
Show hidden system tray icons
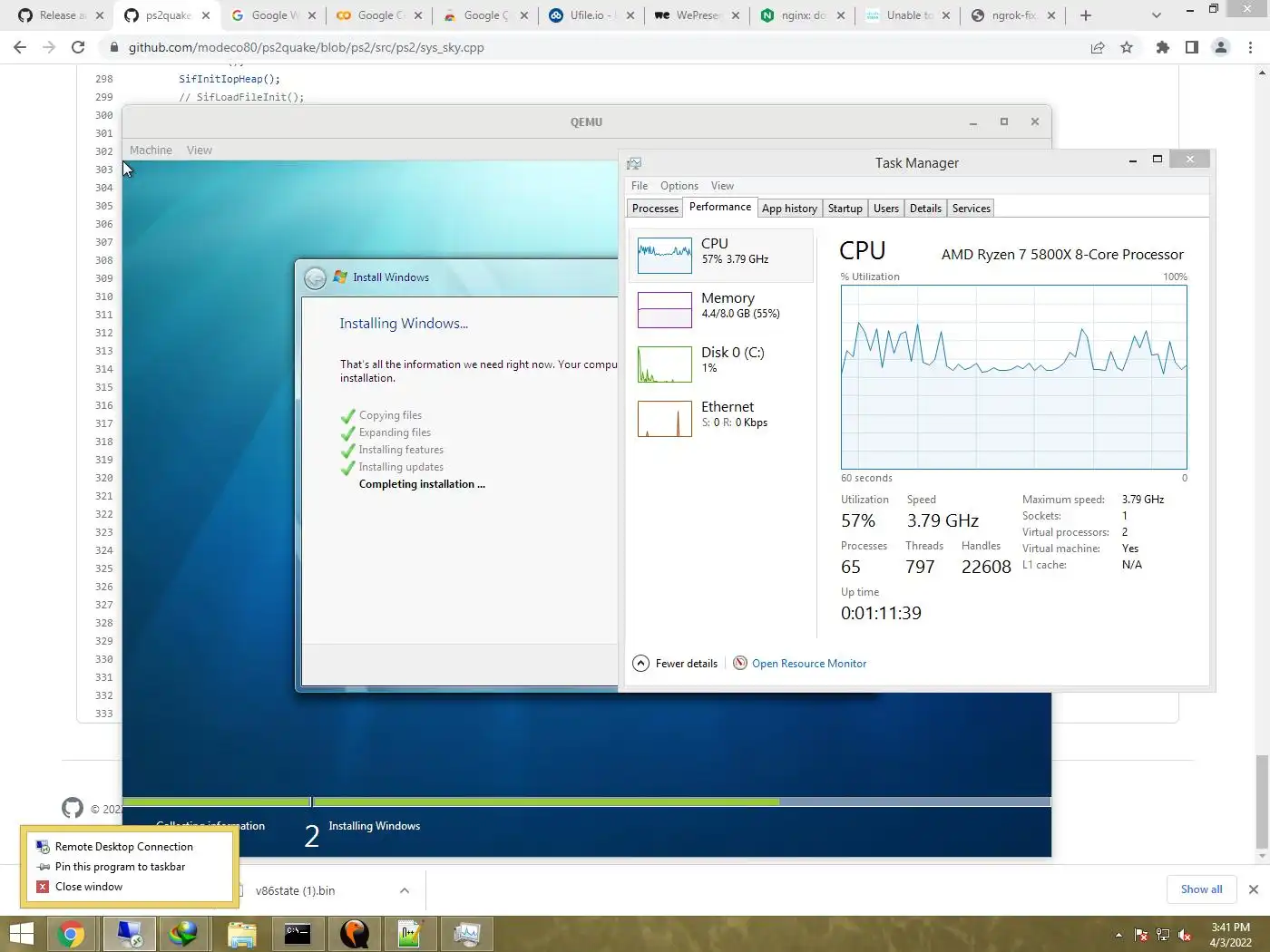tap(1119, 935)
